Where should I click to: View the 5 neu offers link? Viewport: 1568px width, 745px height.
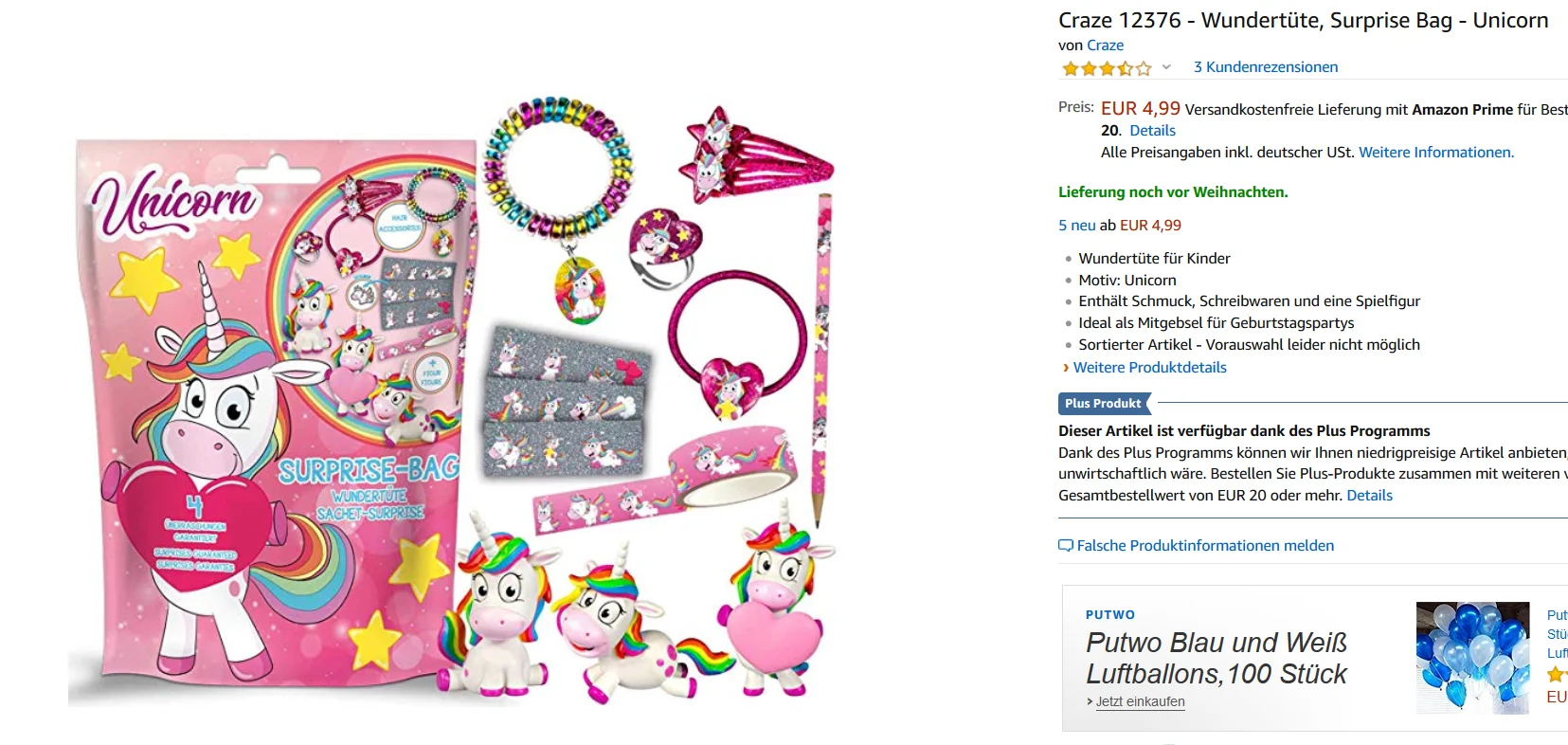(x=1076, y=226)
